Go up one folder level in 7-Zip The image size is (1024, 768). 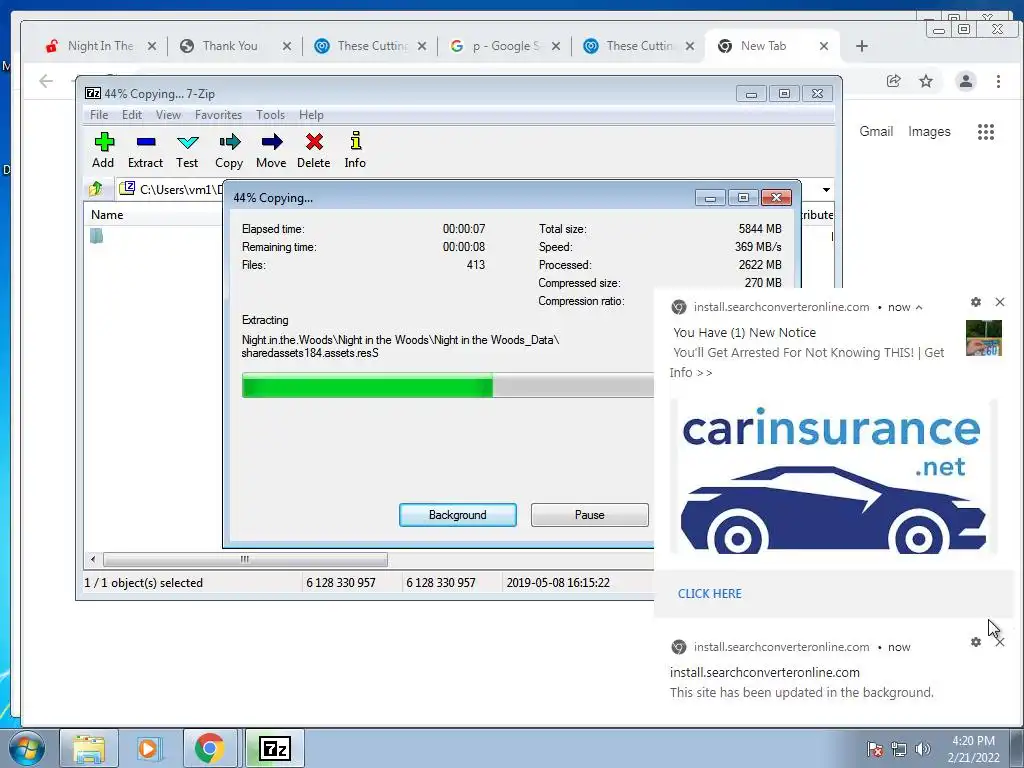(x=96, y=189)
